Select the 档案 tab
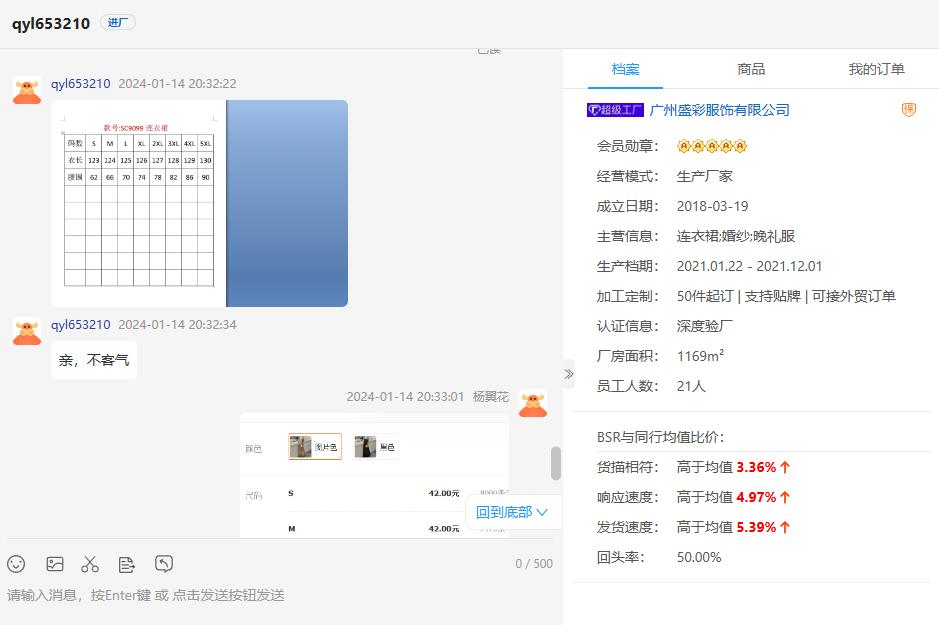This screenshot has height=625, width=939. click(x=626, y=69)
